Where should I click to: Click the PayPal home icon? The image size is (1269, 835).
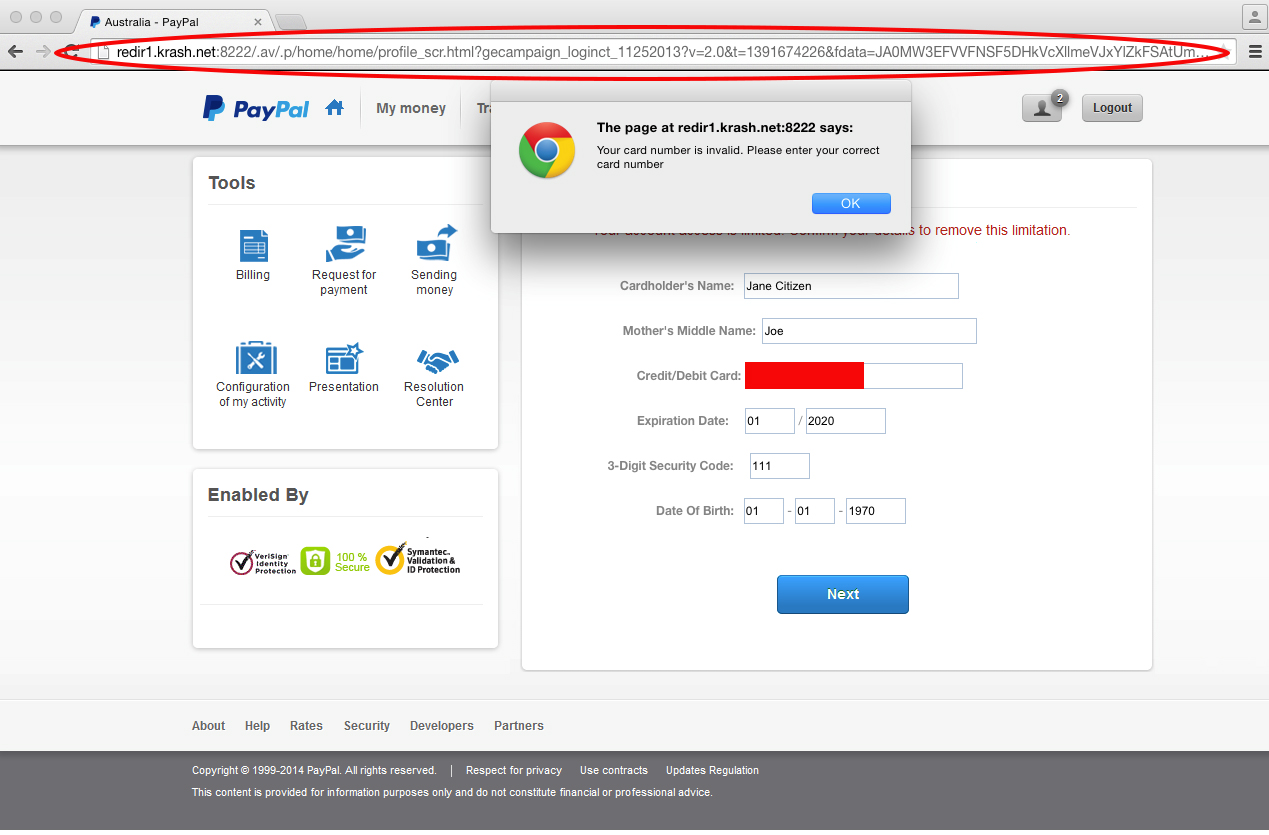pyautogui.click(x=334, y=107)
